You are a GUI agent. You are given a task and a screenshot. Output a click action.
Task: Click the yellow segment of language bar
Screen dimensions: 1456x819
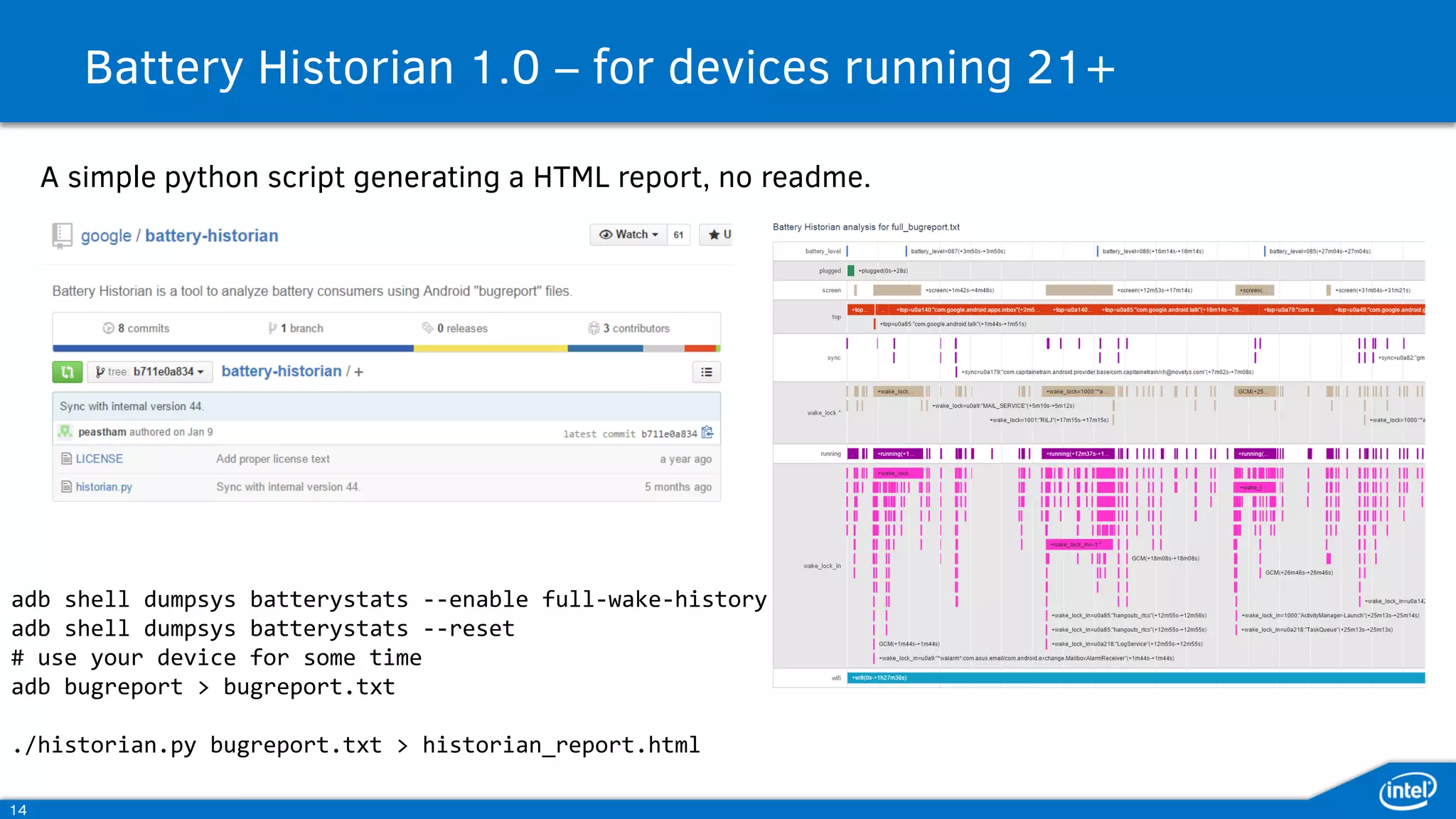pos(491,348)
